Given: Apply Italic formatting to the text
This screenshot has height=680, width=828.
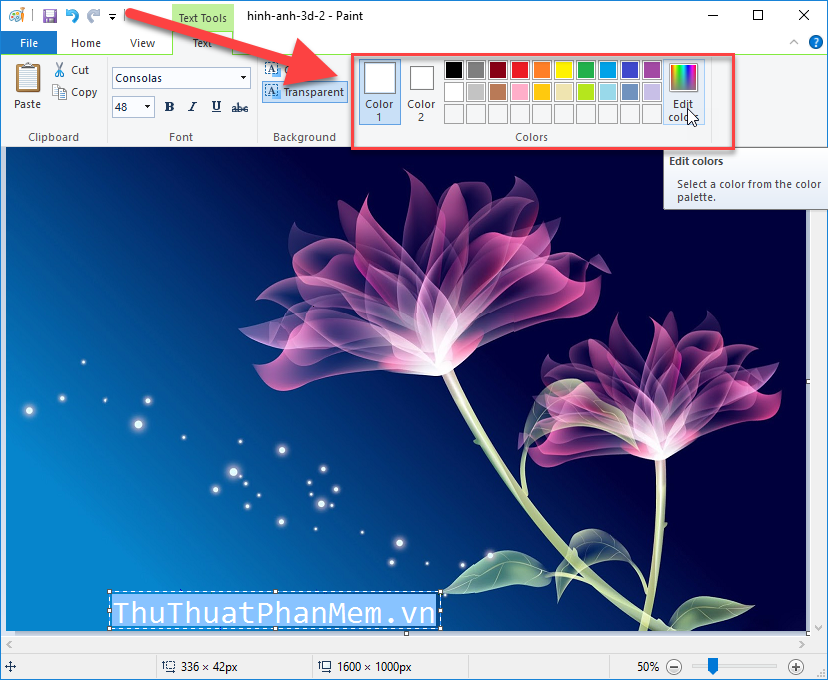Looking at the screenshot, I should 192,106.
